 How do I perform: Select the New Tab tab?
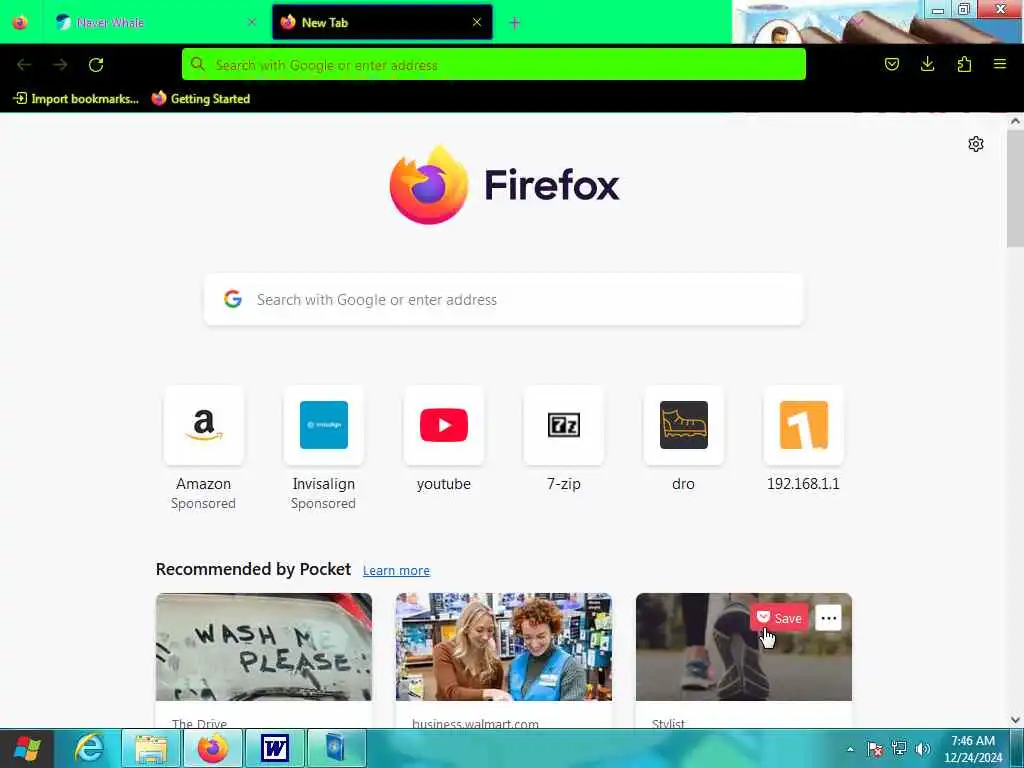tap(382, 22)
